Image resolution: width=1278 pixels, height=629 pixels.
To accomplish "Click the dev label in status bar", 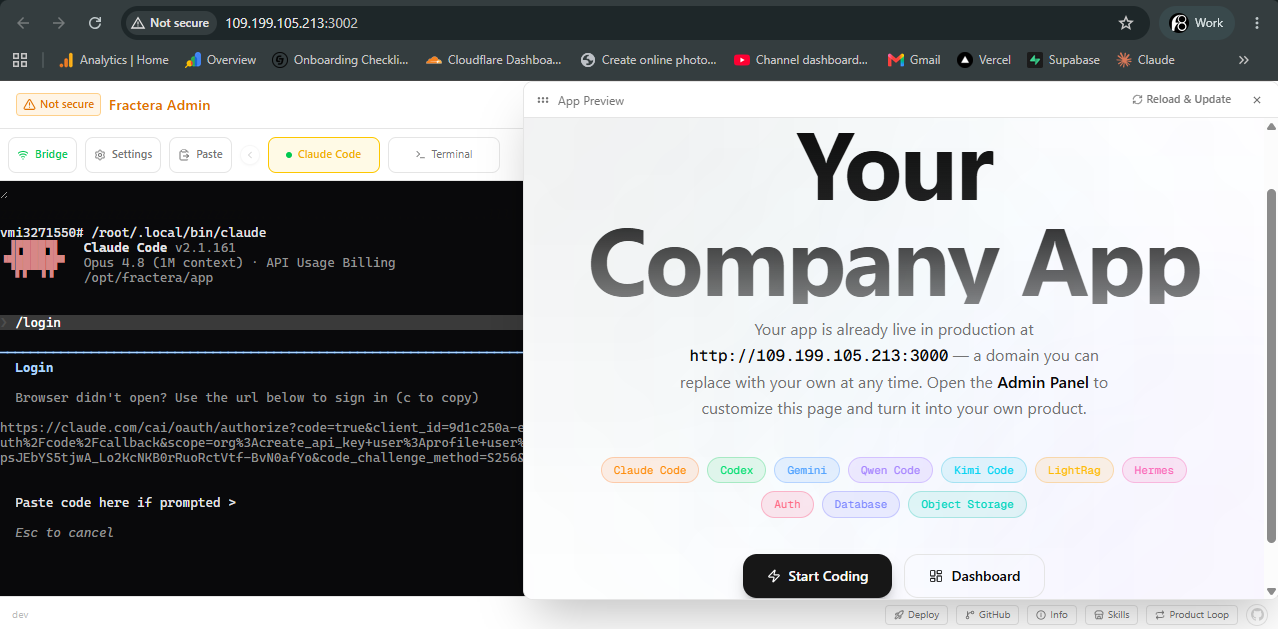I will [19, 615].
